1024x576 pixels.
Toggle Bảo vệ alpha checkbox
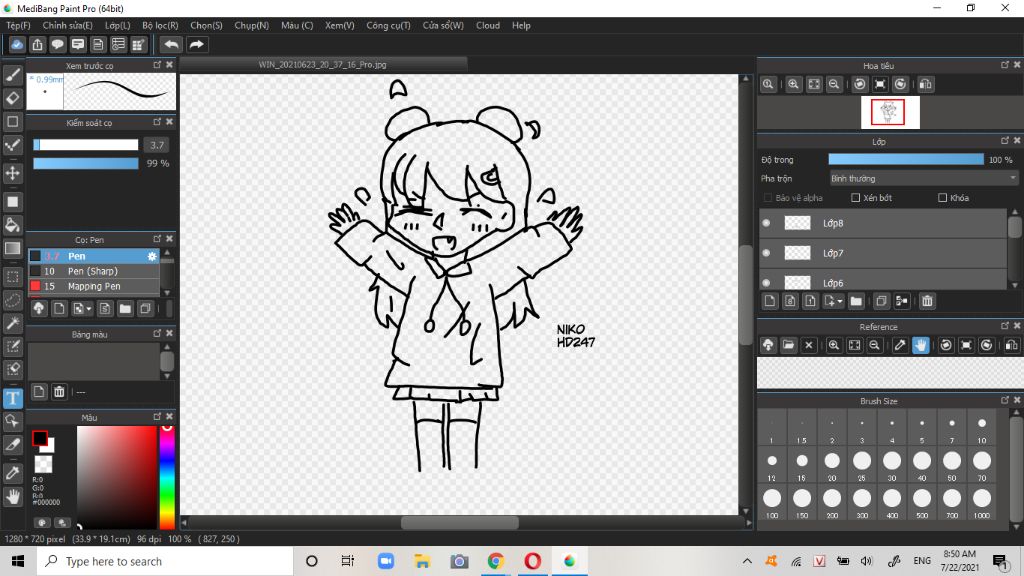tap(767, 197)
